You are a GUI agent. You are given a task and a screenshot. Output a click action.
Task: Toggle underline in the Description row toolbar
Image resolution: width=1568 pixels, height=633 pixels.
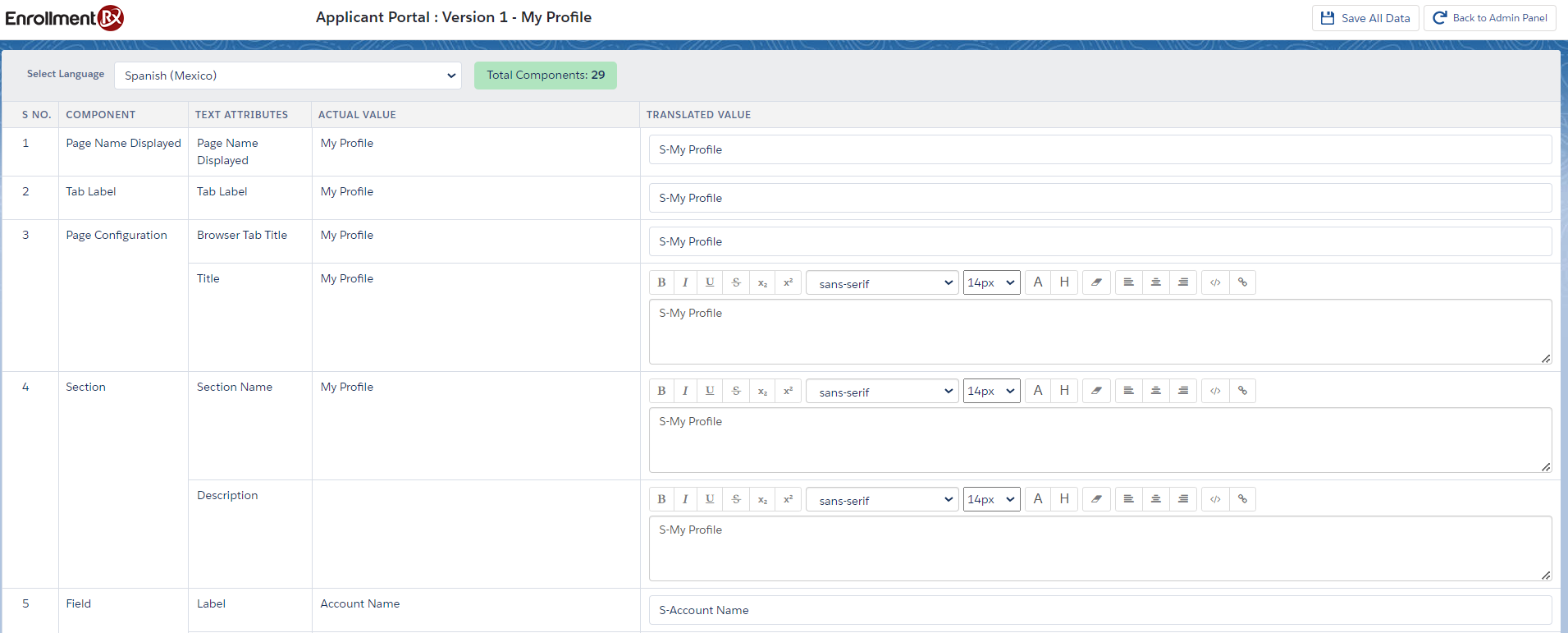pyautogui.click(x=710, y=499)
